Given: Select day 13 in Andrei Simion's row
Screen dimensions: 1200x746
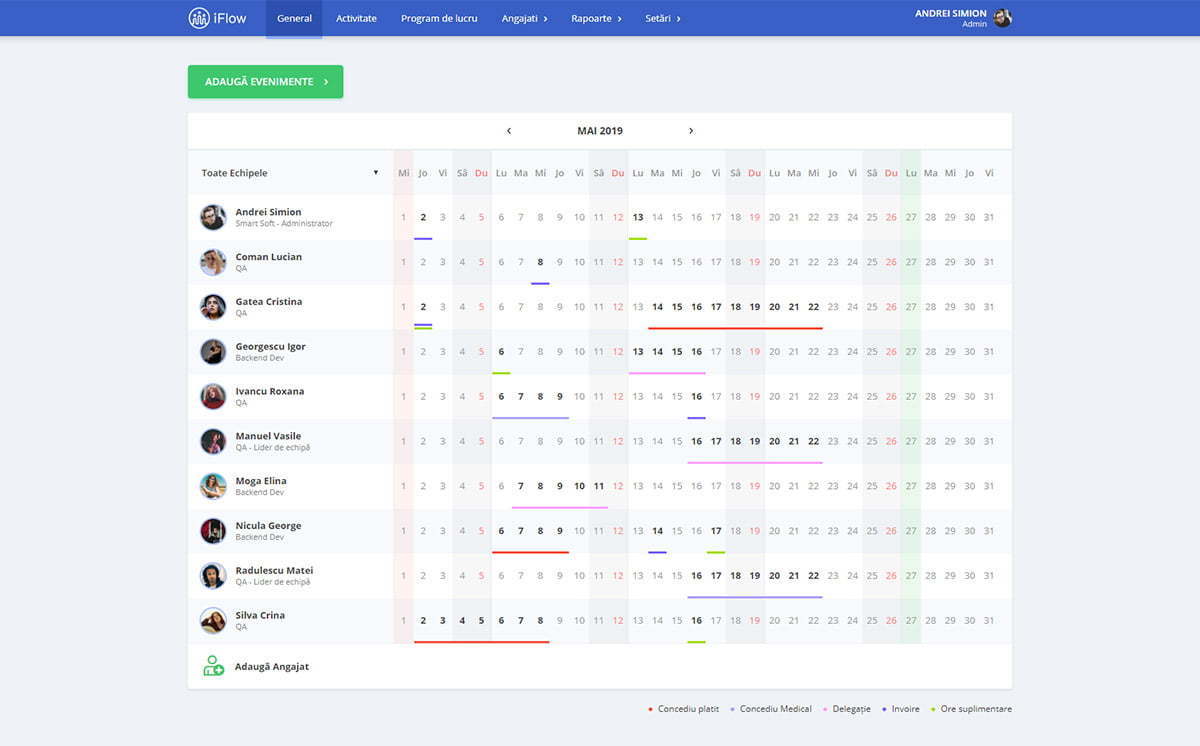Looking at the screenshot, I should pos(637,217).
